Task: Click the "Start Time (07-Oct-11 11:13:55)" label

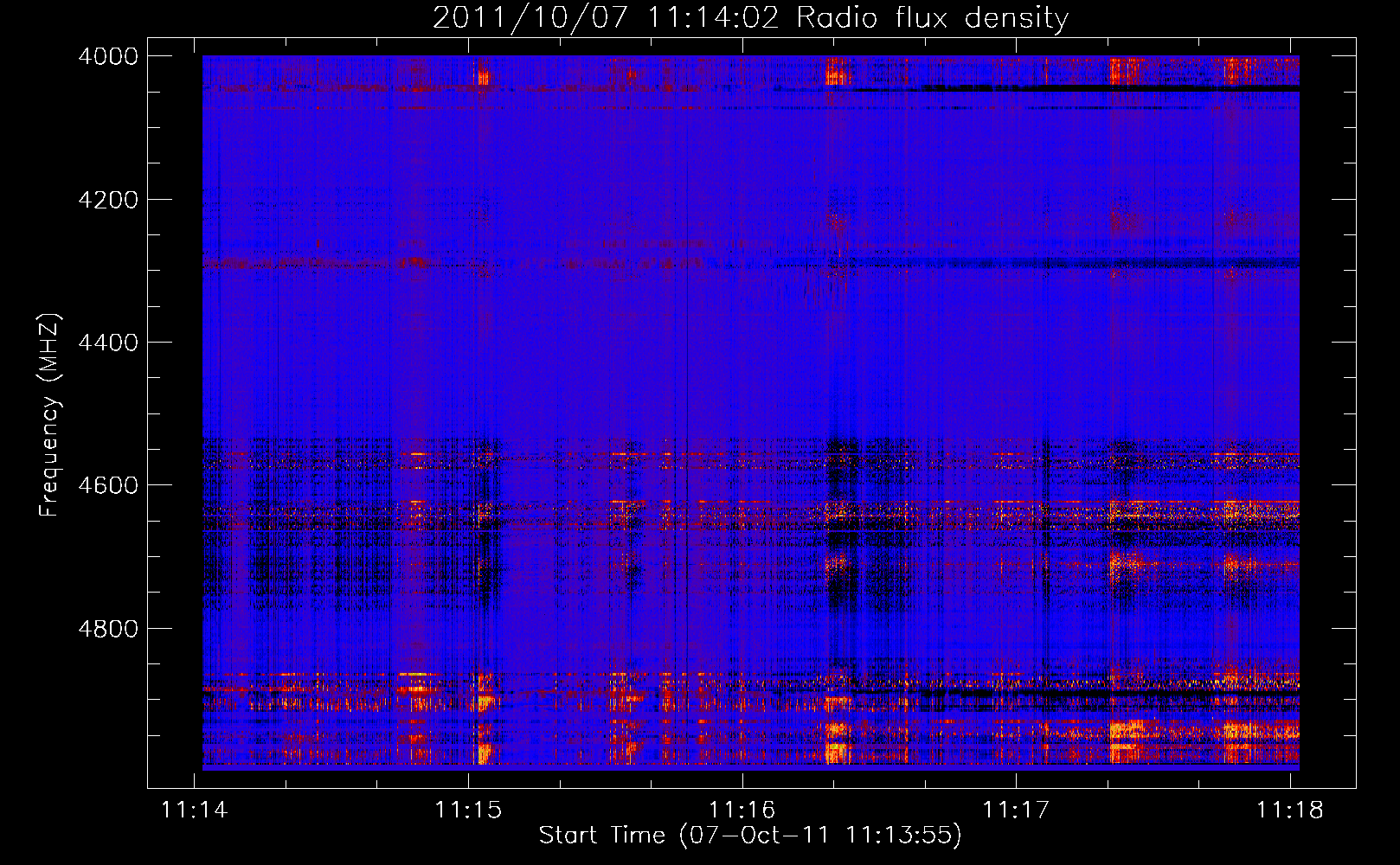Action: [750, 836]
